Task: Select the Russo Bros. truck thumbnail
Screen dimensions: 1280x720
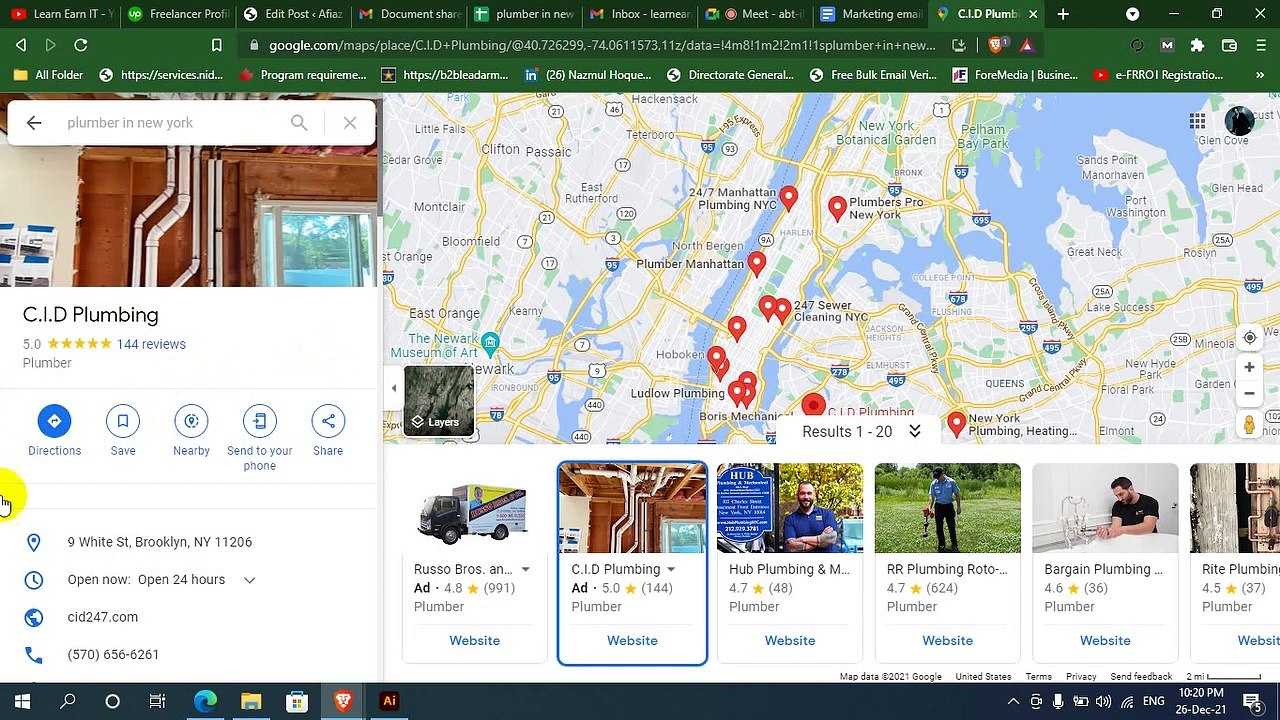Action: (x=474, y=510)
